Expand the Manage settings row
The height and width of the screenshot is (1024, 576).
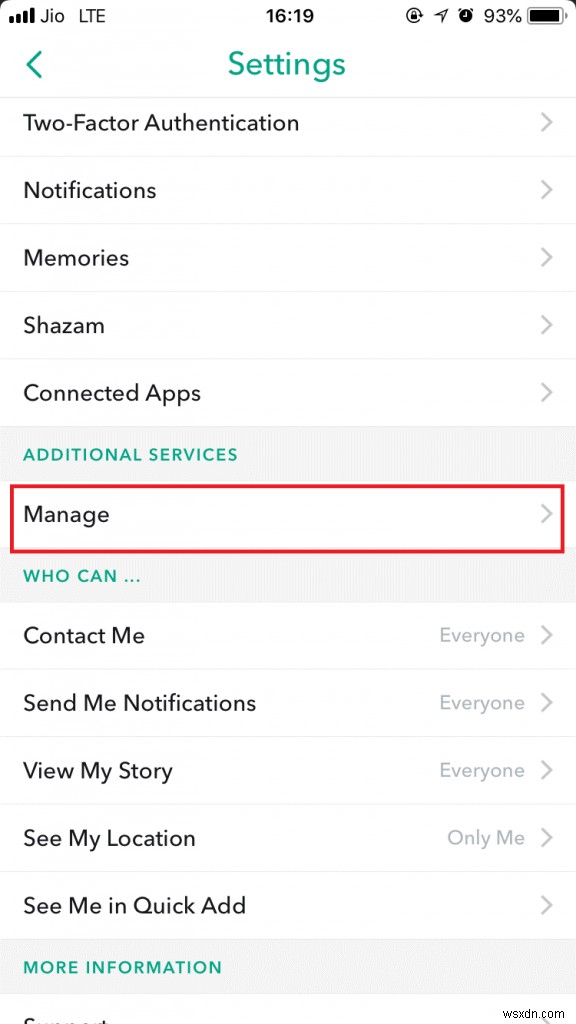pyautogui.click(x=287, y=515)
